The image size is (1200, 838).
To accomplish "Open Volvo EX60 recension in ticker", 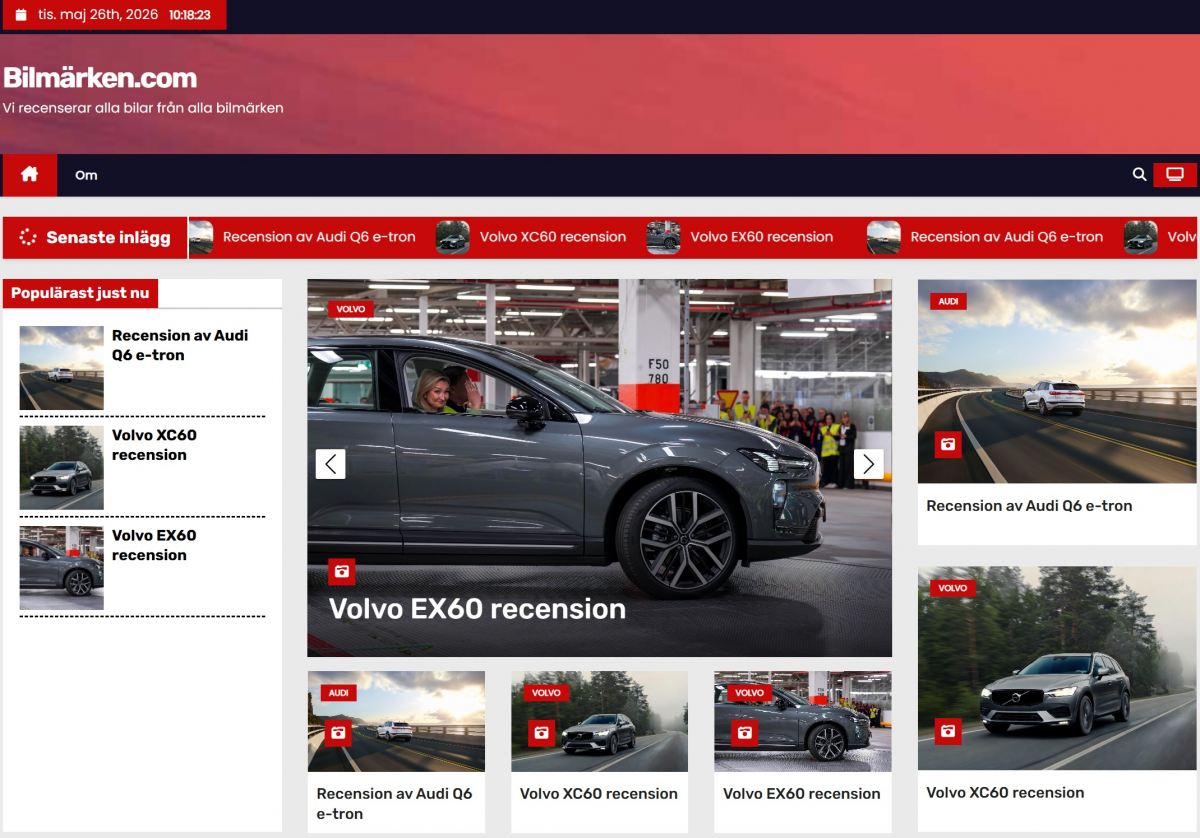I will pos(762,237).
